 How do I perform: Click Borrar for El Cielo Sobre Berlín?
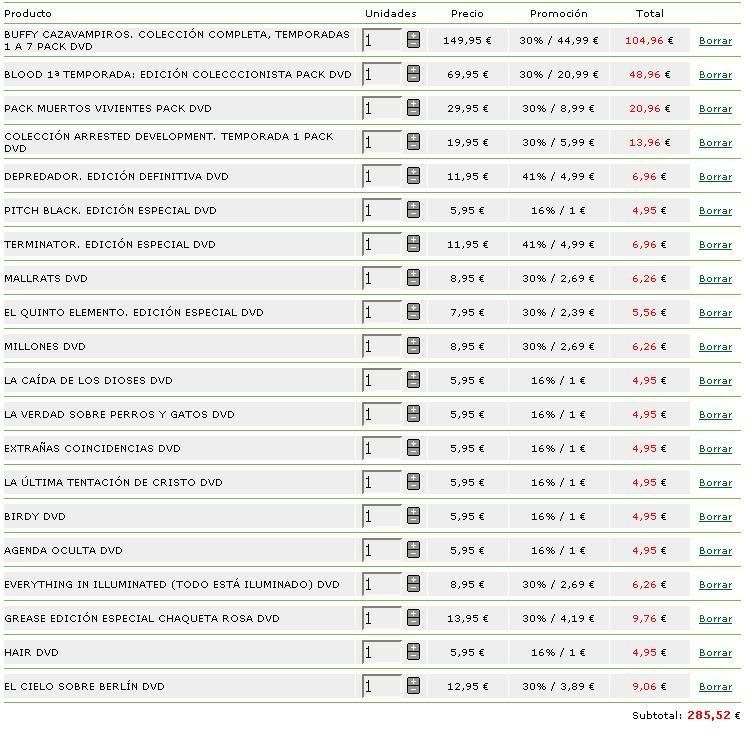tap(715, 687)
